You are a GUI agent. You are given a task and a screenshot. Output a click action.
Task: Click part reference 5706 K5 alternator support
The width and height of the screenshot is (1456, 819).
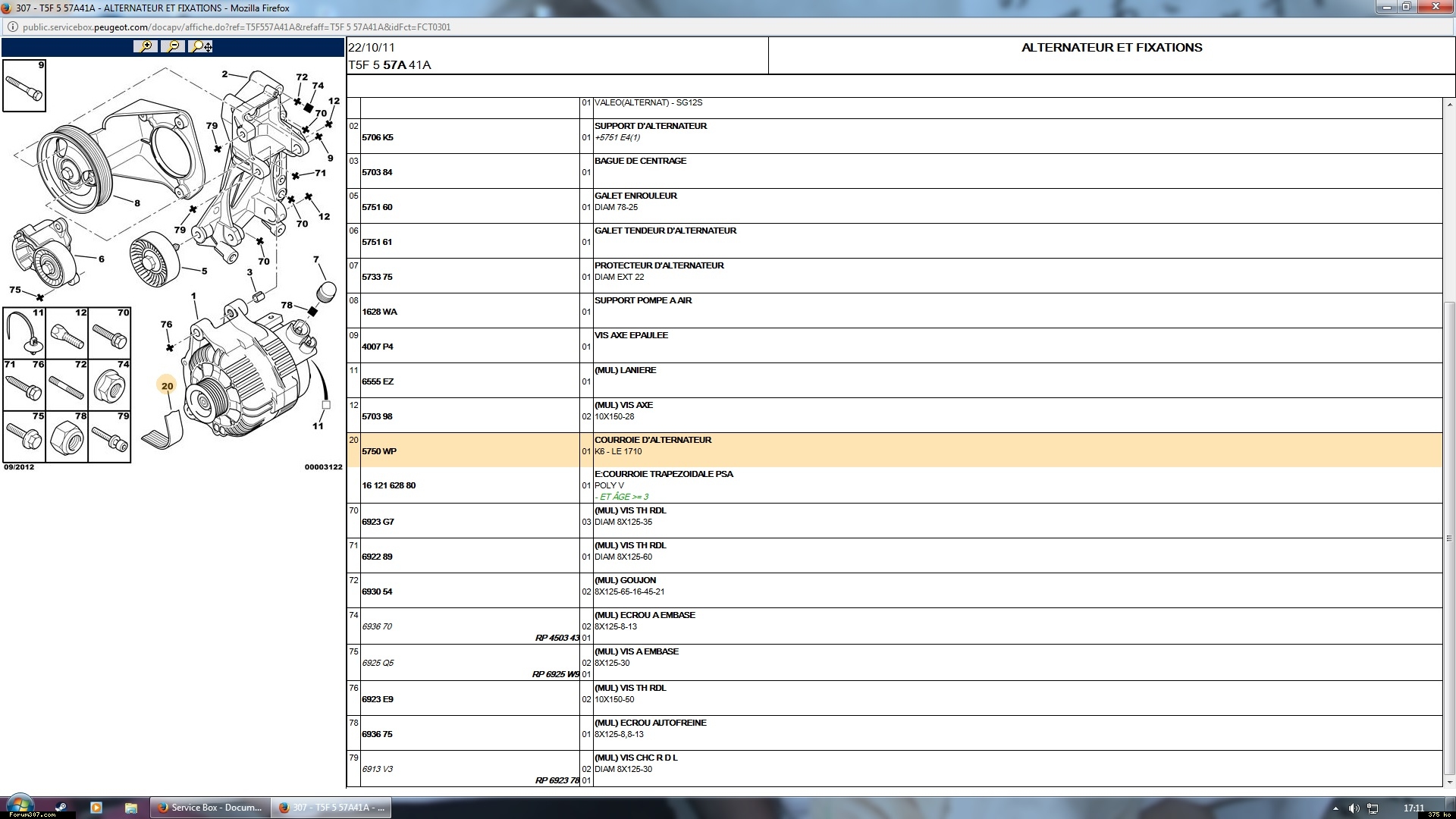[378, 137]
